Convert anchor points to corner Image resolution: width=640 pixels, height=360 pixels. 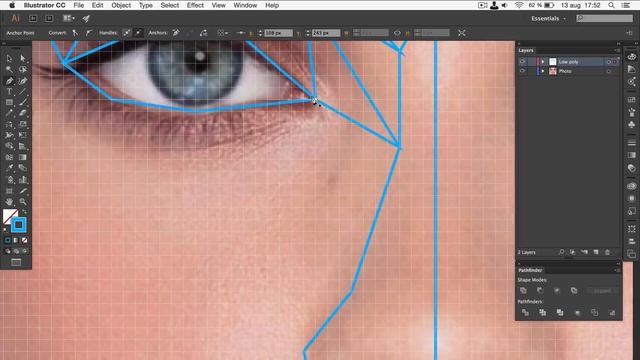click(x=76, y=33)
